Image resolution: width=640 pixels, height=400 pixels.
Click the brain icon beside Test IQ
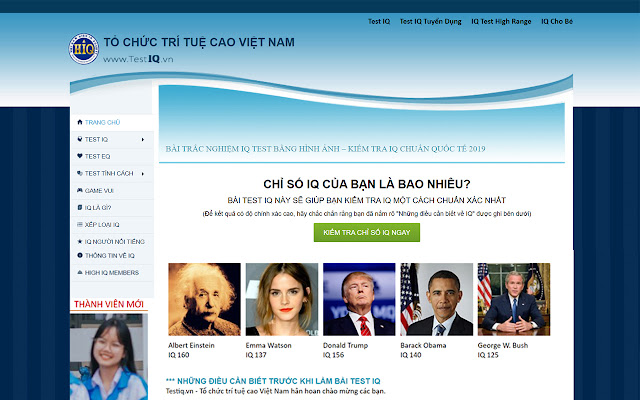click(80, 139)
